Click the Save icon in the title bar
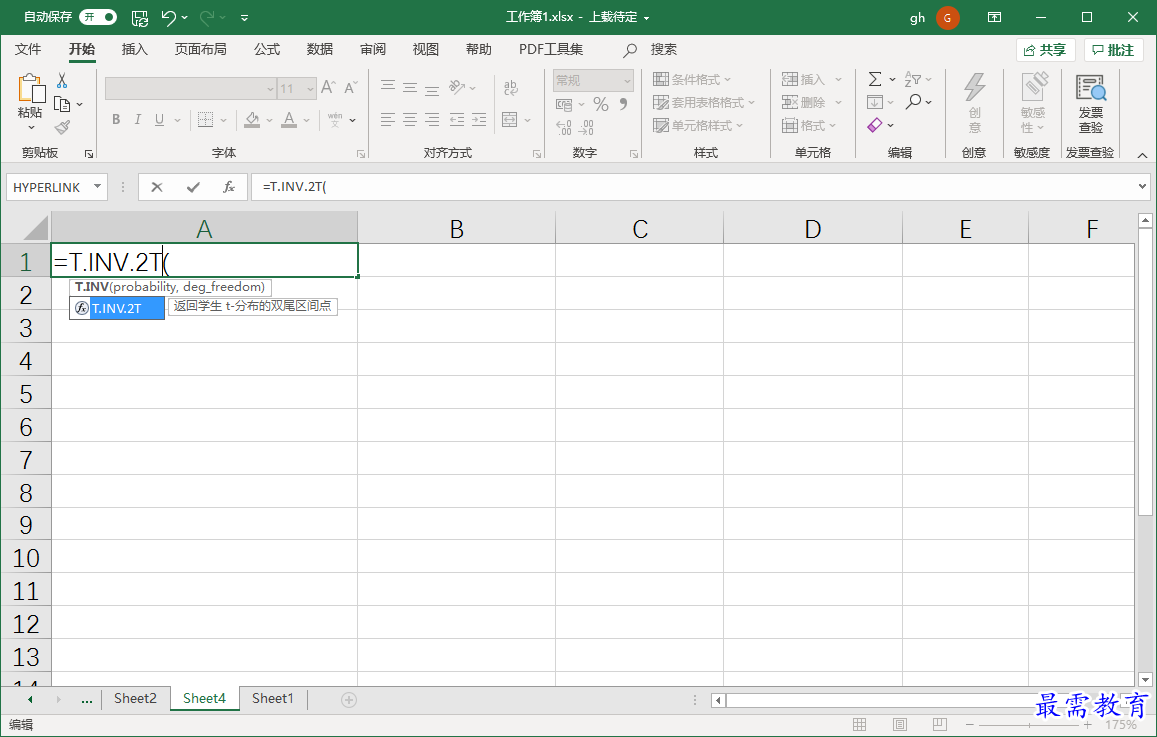Viewport: 1157px width, 737px height. (139, 18)
